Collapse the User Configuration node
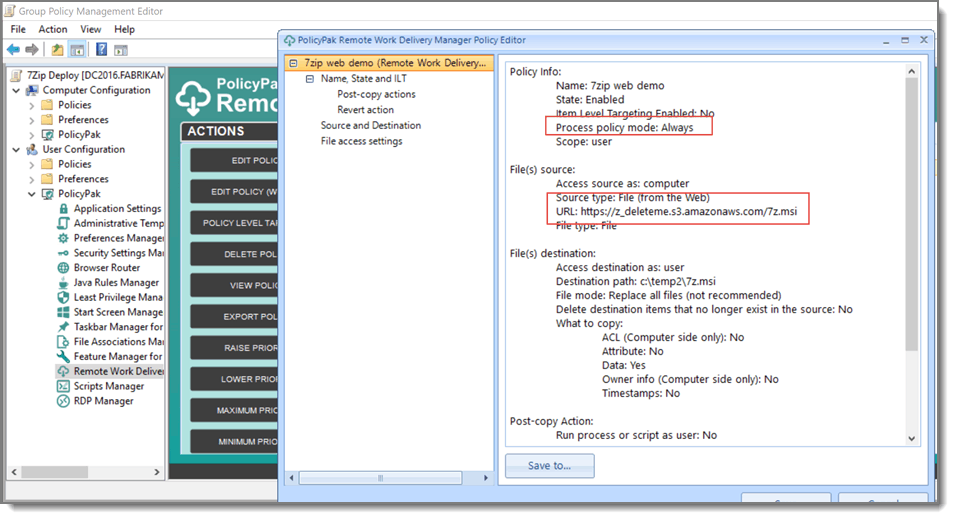The height and width of the screenshot is (519, 954). [16, 150]
